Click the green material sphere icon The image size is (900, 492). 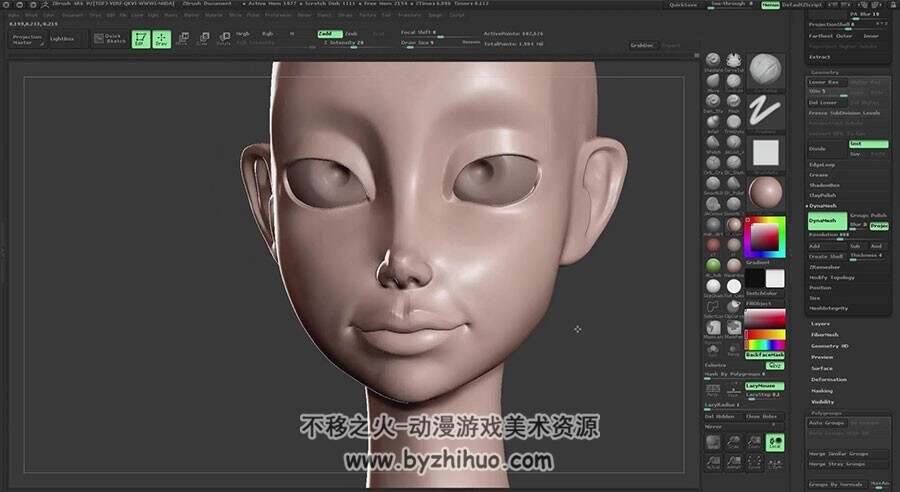713,266
